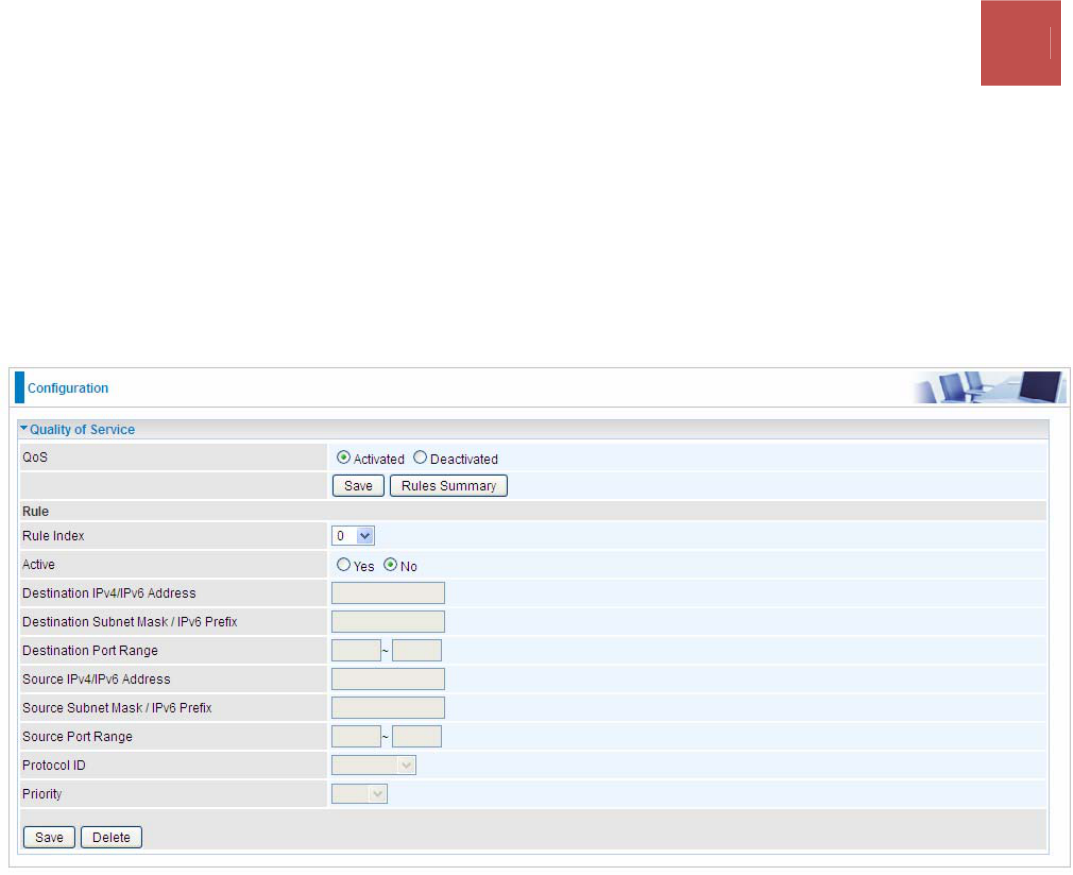
Task: Click the Destination IPv4/IPv6 Address field
Action: [x=388, y=593]
